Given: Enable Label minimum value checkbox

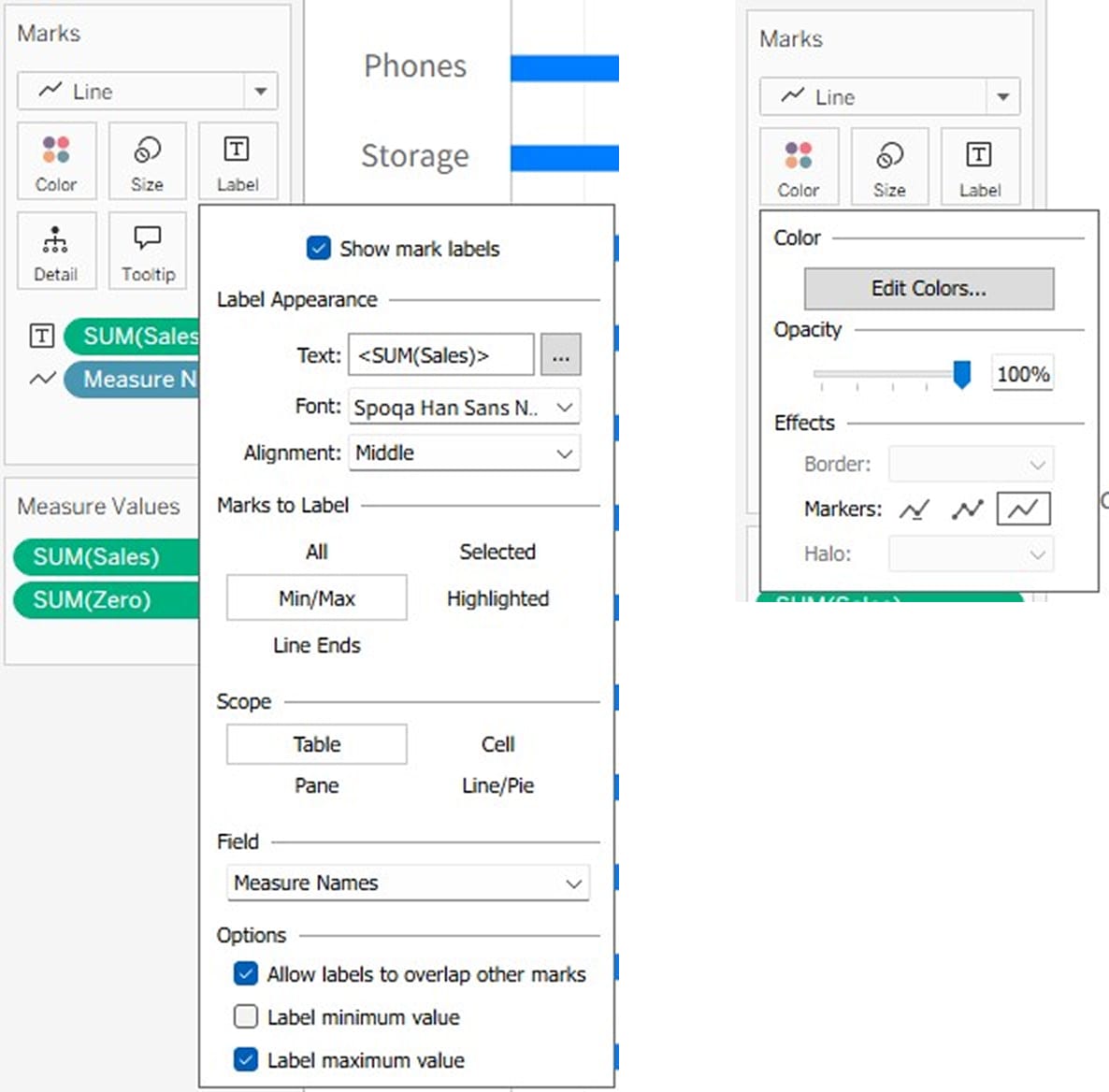Looking at the screenshot, I should point(246,1016).
